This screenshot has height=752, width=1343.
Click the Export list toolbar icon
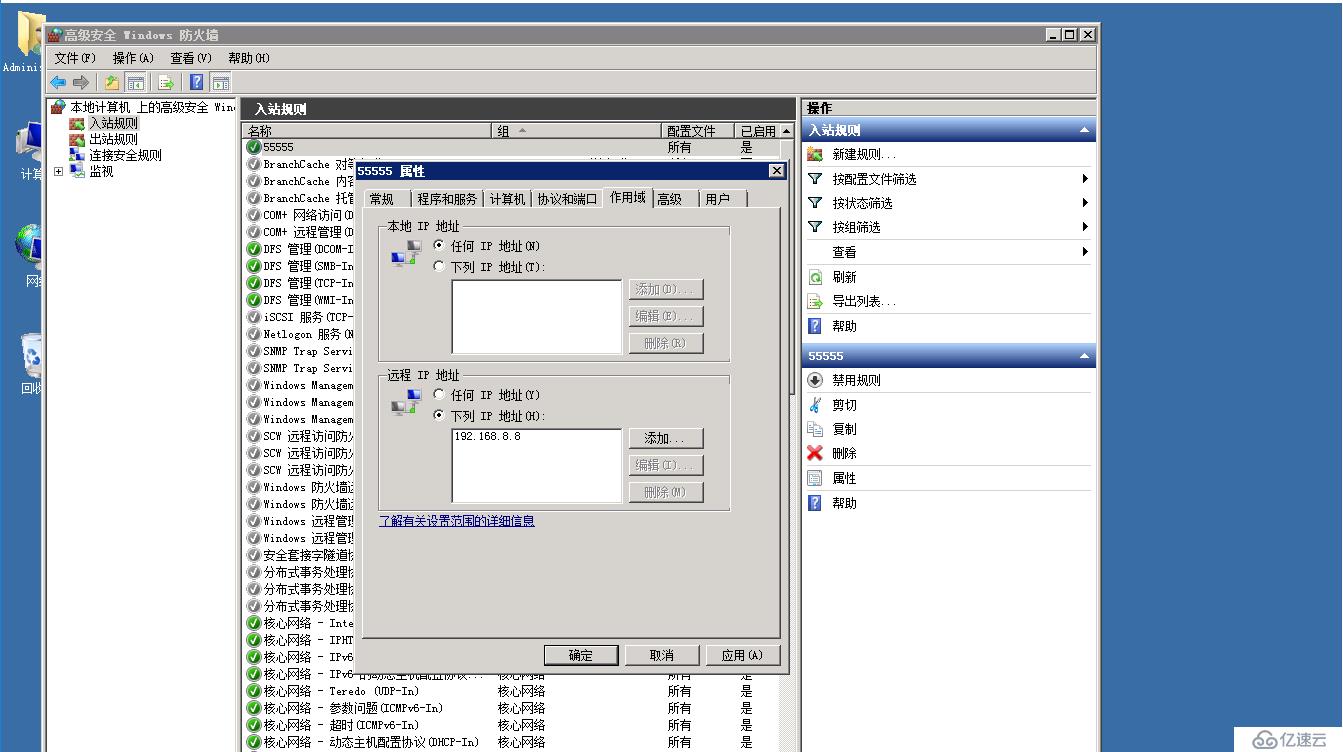(x=166, y=83)
